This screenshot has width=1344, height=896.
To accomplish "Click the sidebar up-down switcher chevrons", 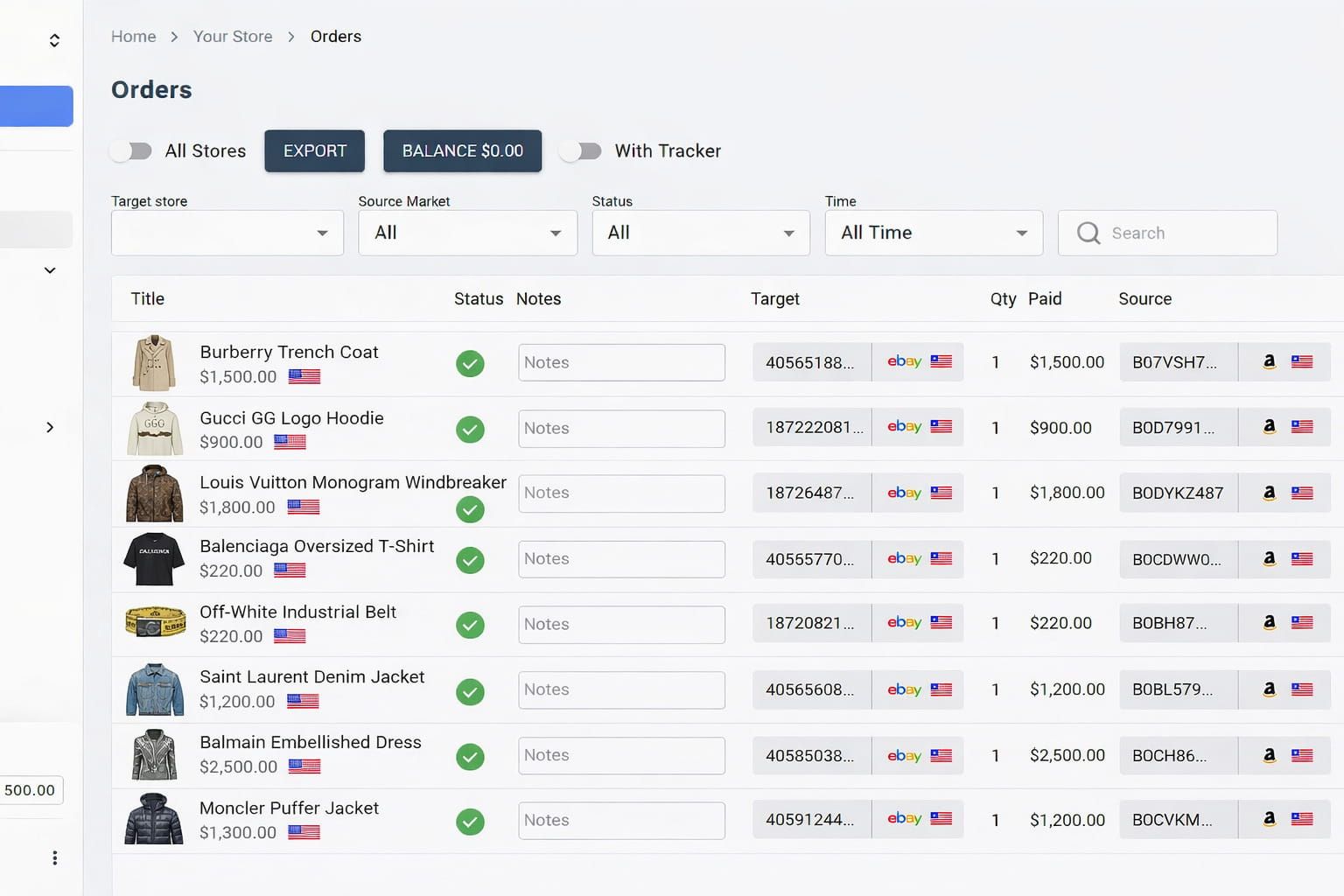I will pos(54,40).
